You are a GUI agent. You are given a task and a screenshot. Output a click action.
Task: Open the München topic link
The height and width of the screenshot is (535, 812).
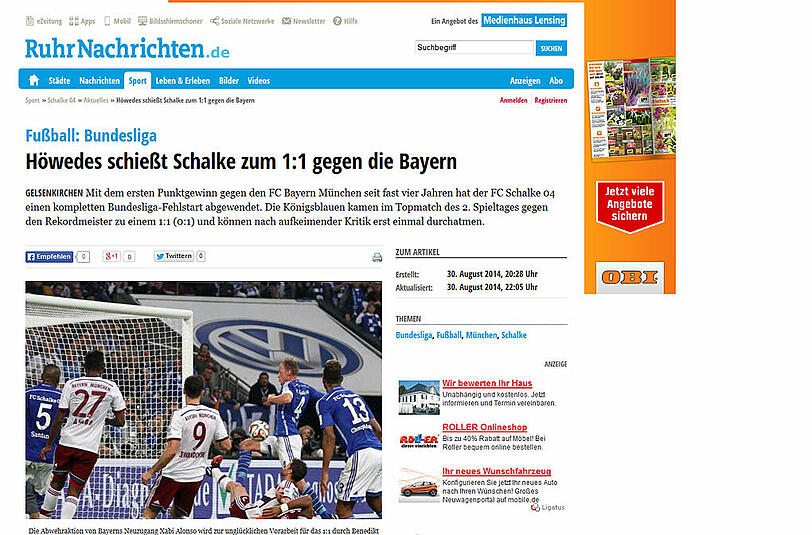[x=481, y=335]
